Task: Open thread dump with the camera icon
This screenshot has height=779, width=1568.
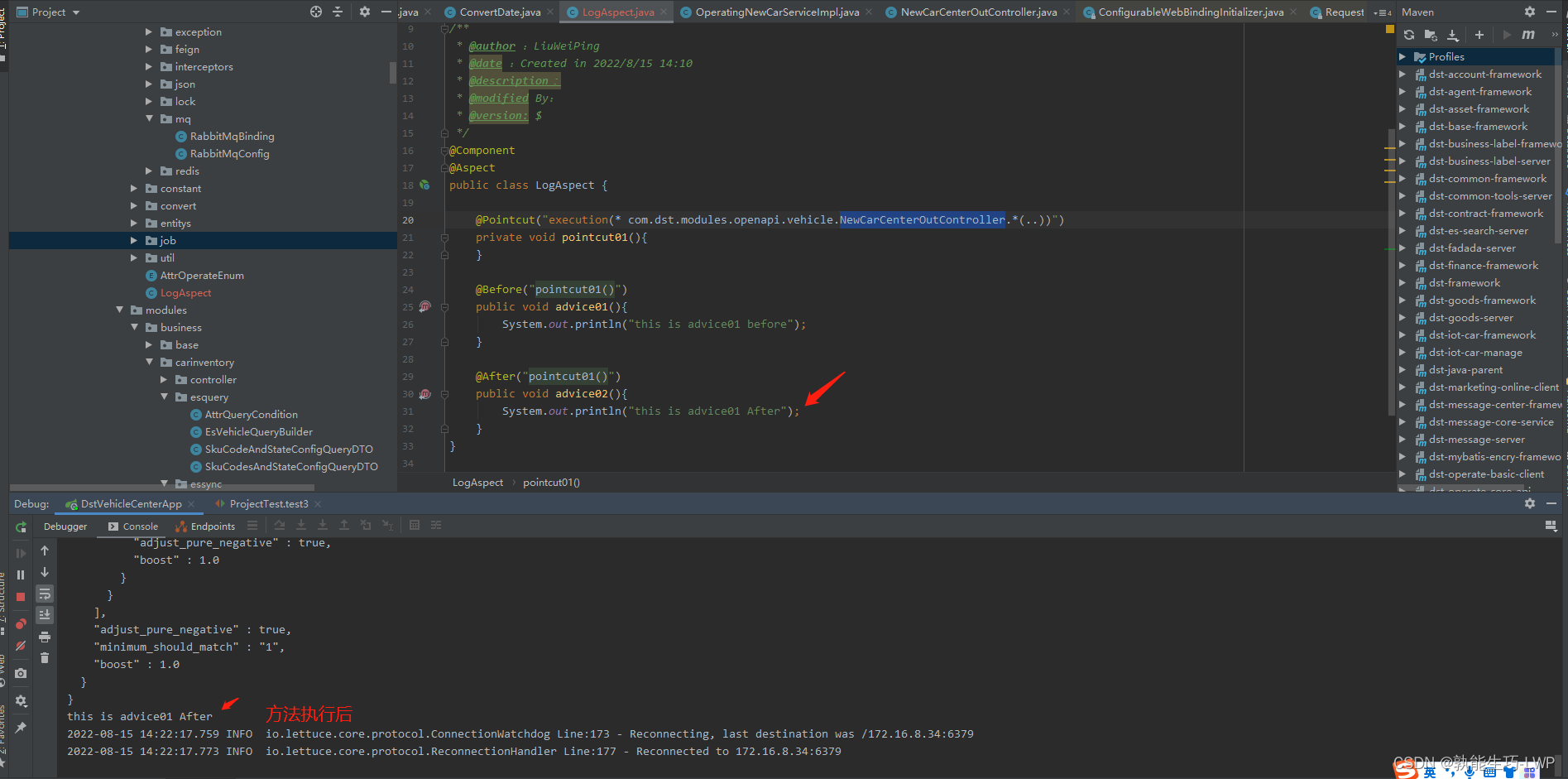Action: 21,673
